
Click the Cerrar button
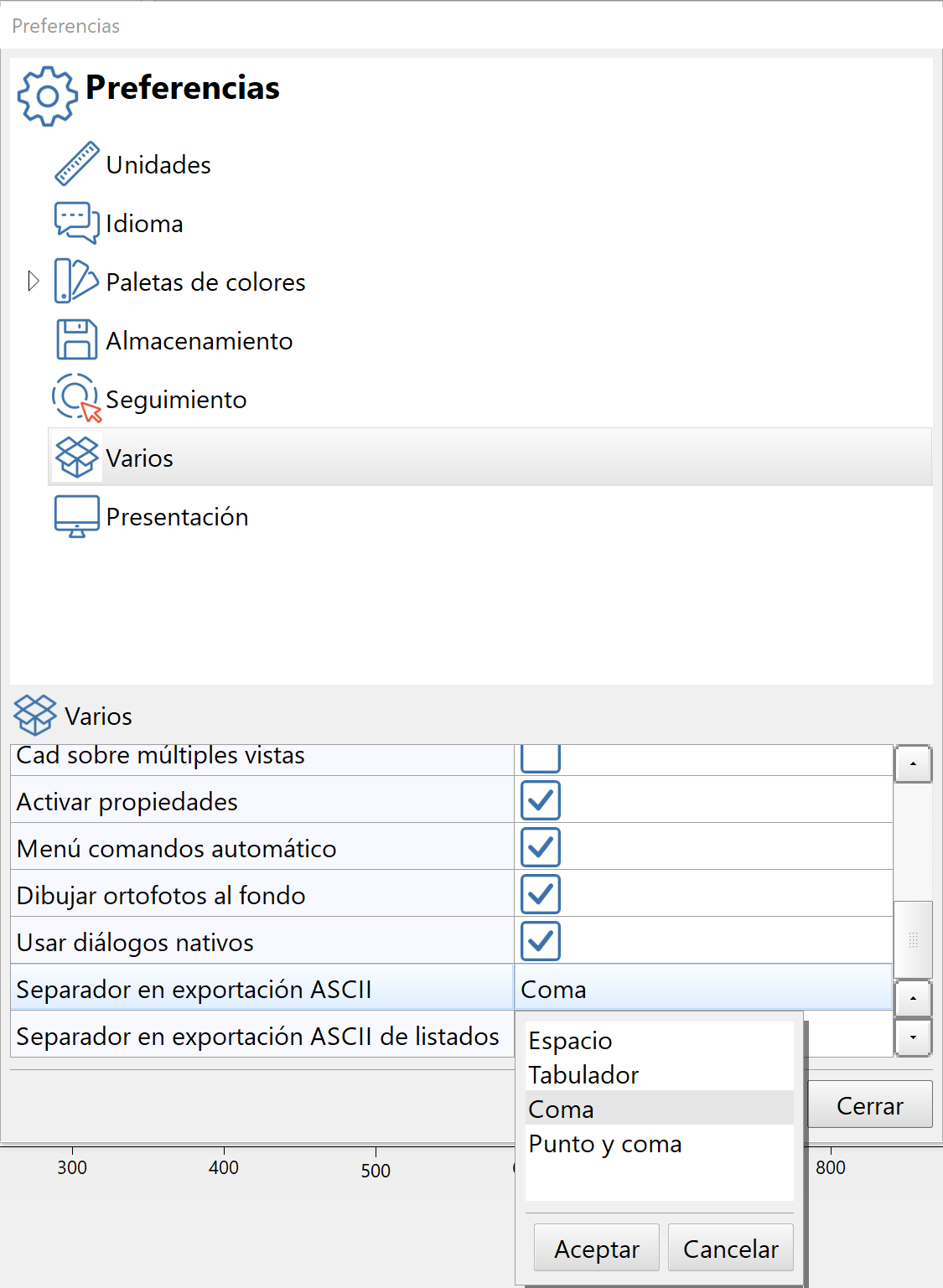[x=869, y=1104]
